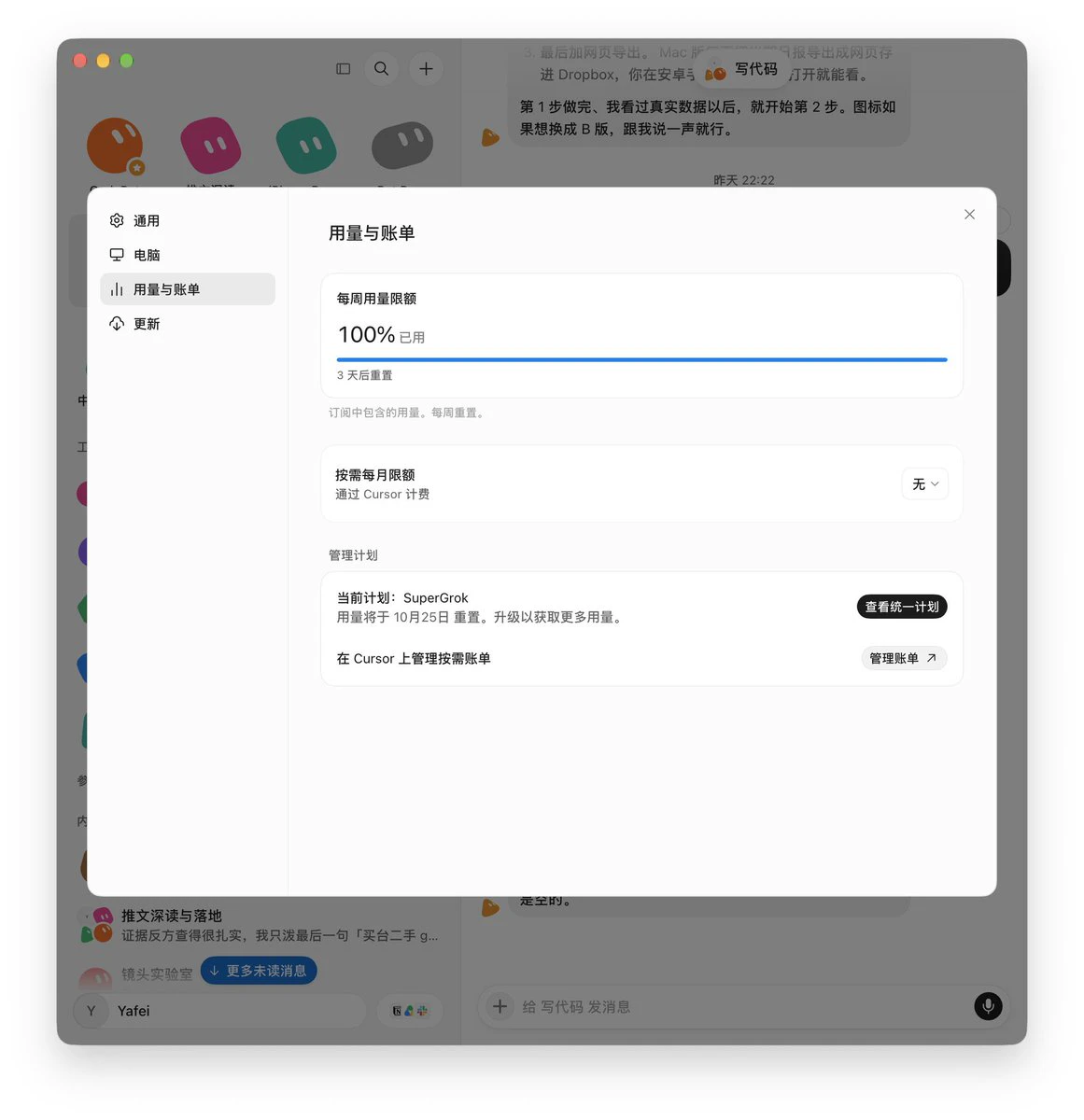This screenshot has width=1084, height=1120.
Task: Open 管理账单 on Cursor
Action: pos(904,658)
